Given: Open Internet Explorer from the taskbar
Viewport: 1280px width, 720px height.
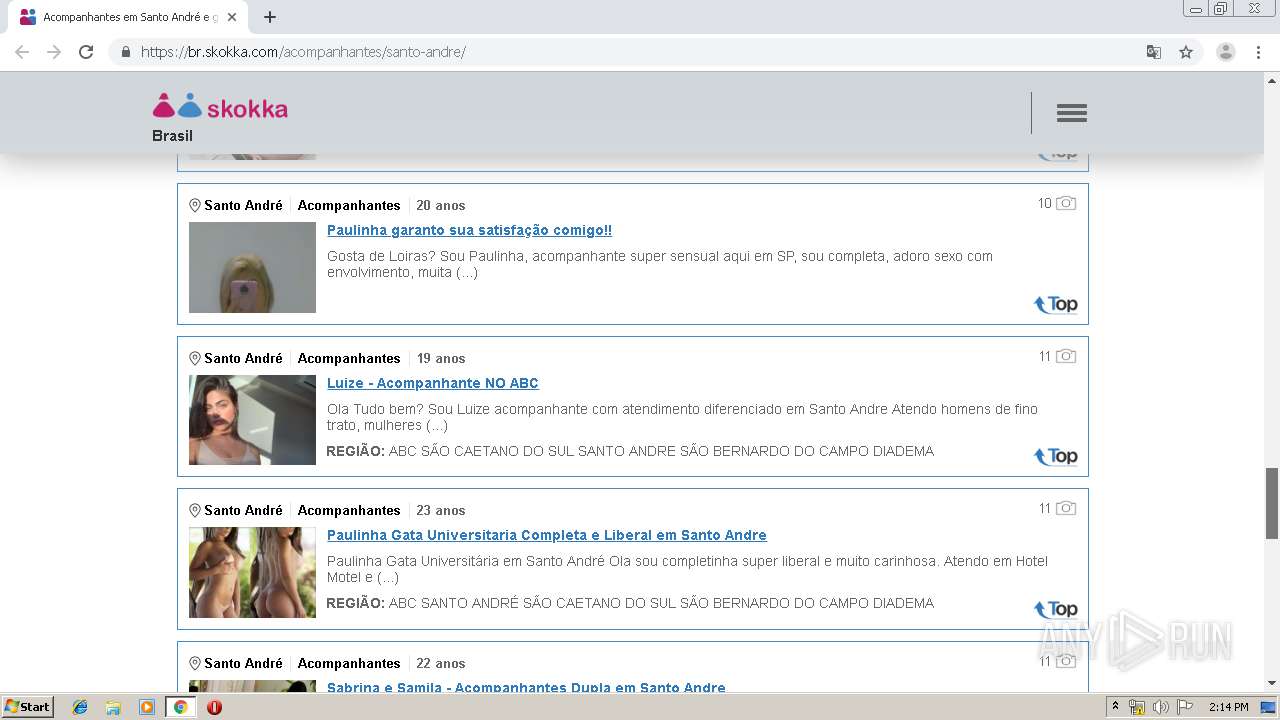Looking at the screenshot, I should point(80,707).
